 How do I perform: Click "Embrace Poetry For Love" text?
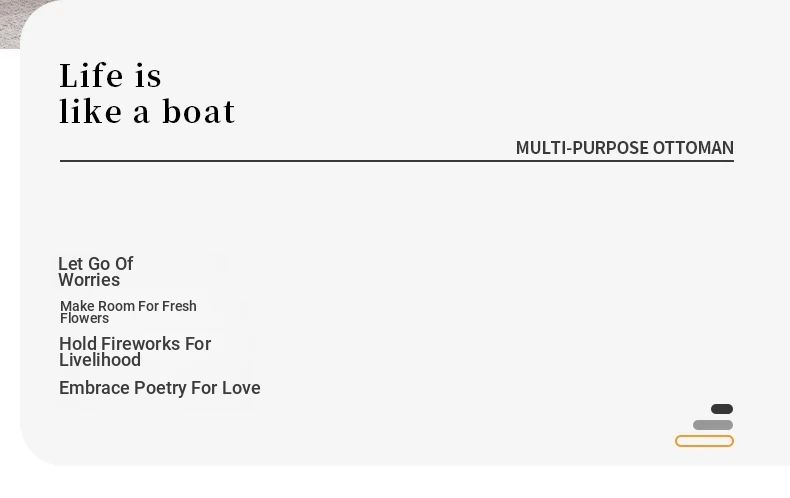(160, 388)
